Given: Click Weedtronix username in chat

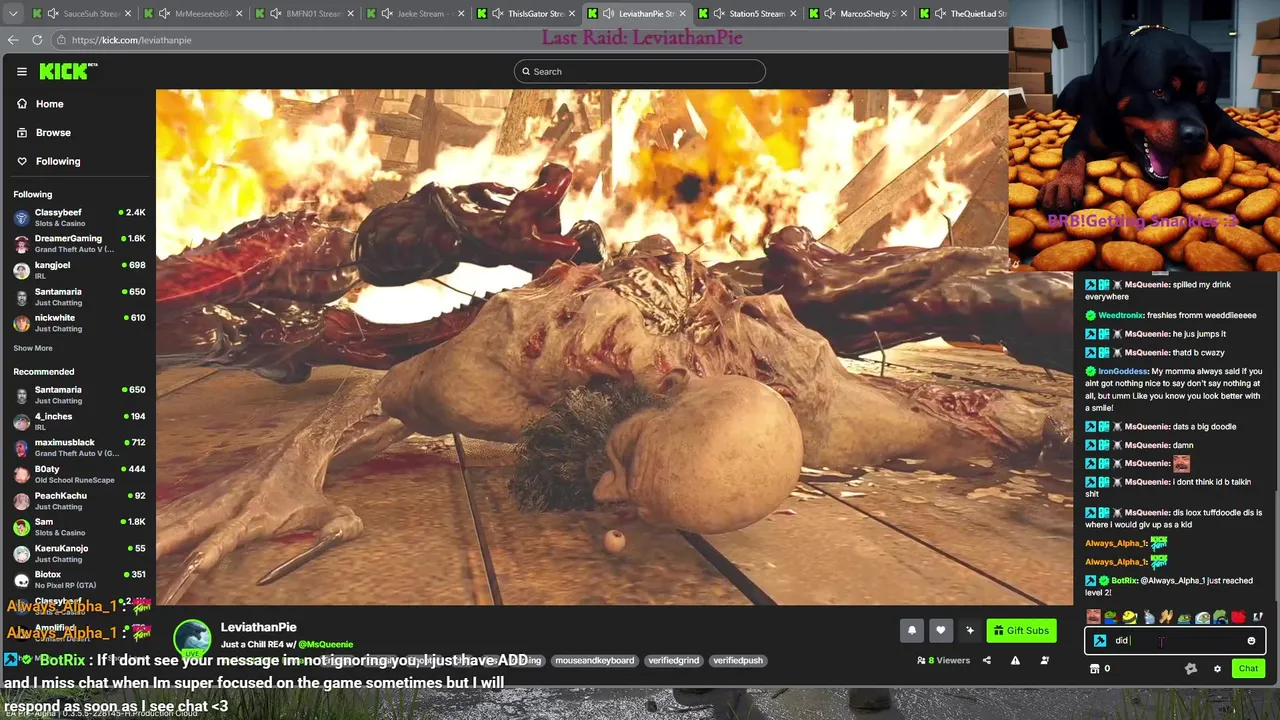Looking at the screenshot, I should [1121, 315].
